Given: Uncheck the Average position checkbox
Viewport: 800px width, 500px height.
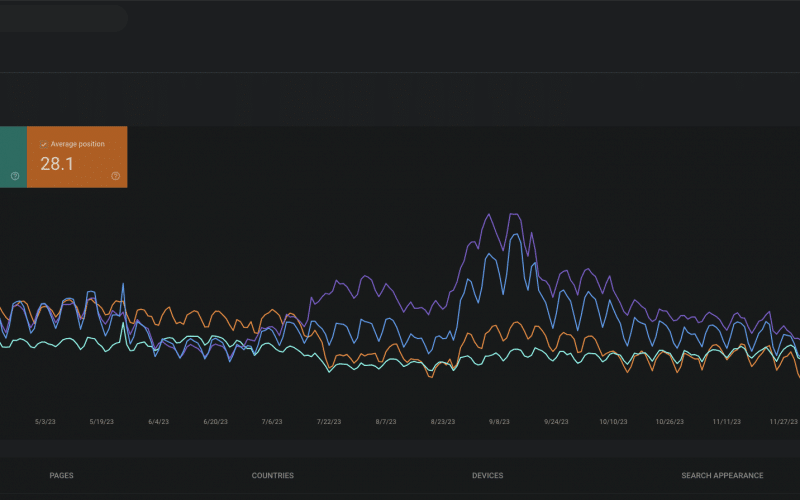Looking at the screenshot, I should (44, 145).
